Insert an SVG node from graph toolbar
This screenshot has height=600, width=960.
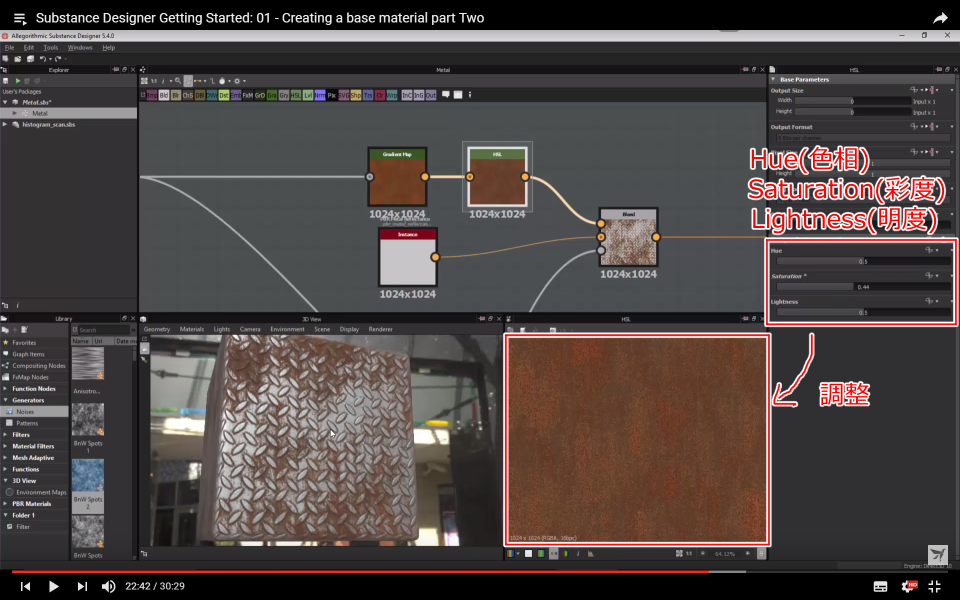(343, 95)
